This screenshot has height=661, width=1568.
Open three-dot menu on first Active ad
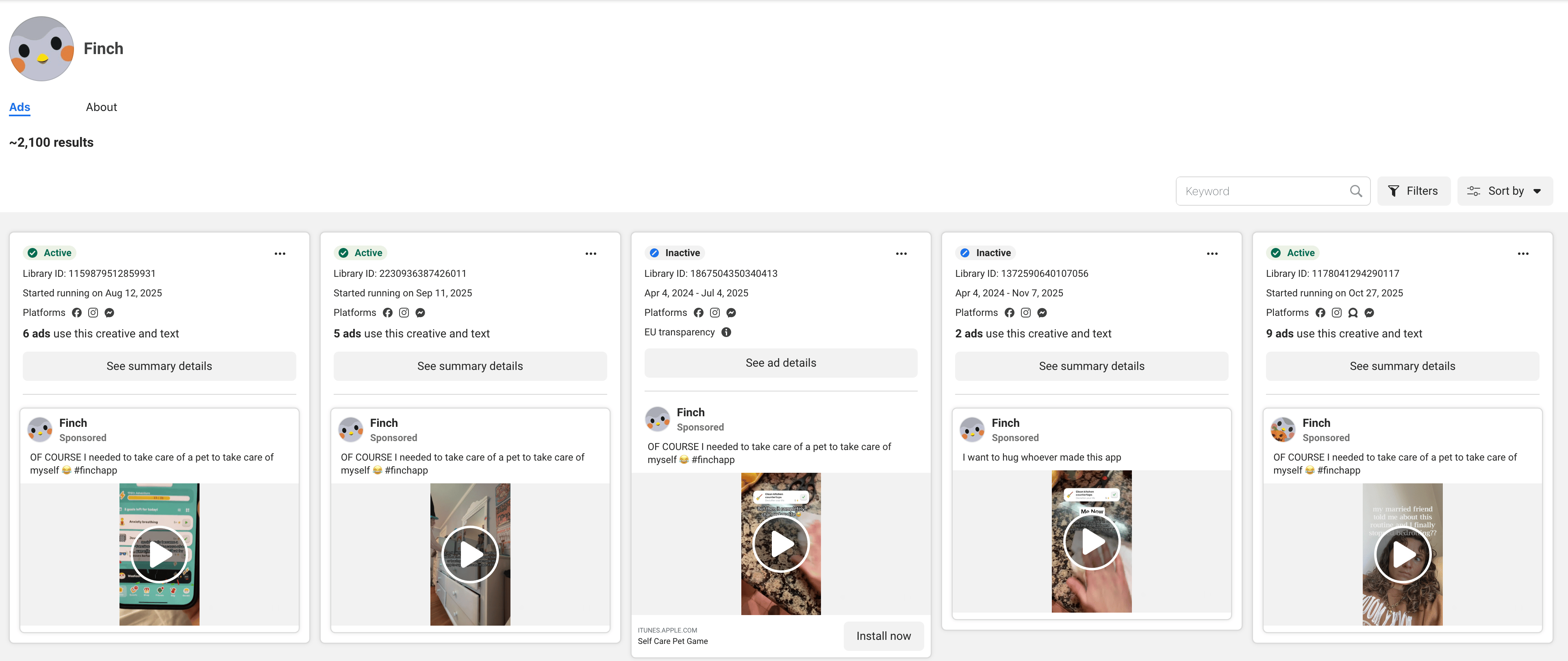point(279,253)
